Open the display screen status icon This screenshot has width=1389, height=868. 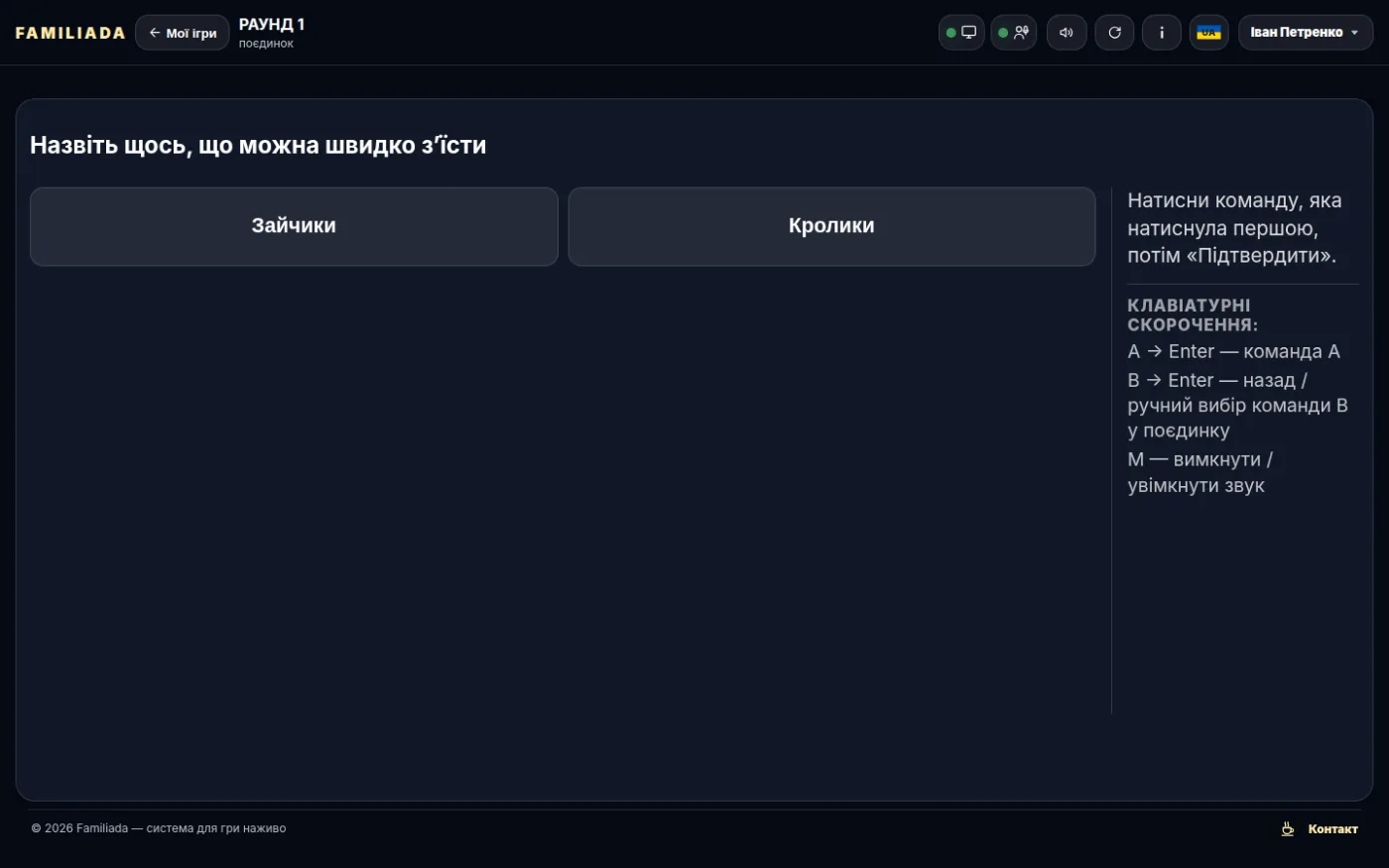pyautogui.click(x=961, y=33)
